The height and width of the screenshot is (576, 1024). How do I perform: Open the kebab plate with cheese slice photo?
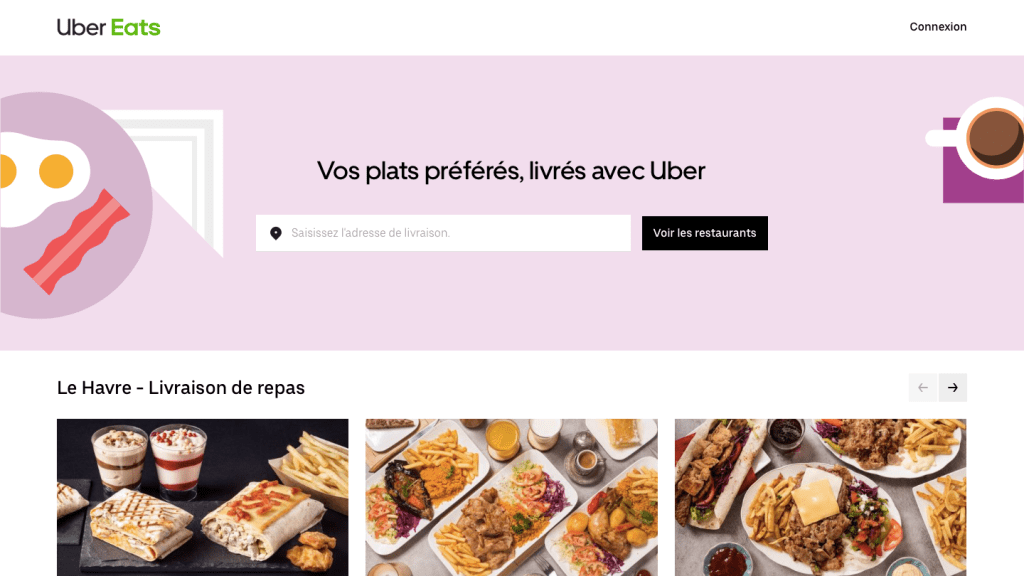[820, 498]
